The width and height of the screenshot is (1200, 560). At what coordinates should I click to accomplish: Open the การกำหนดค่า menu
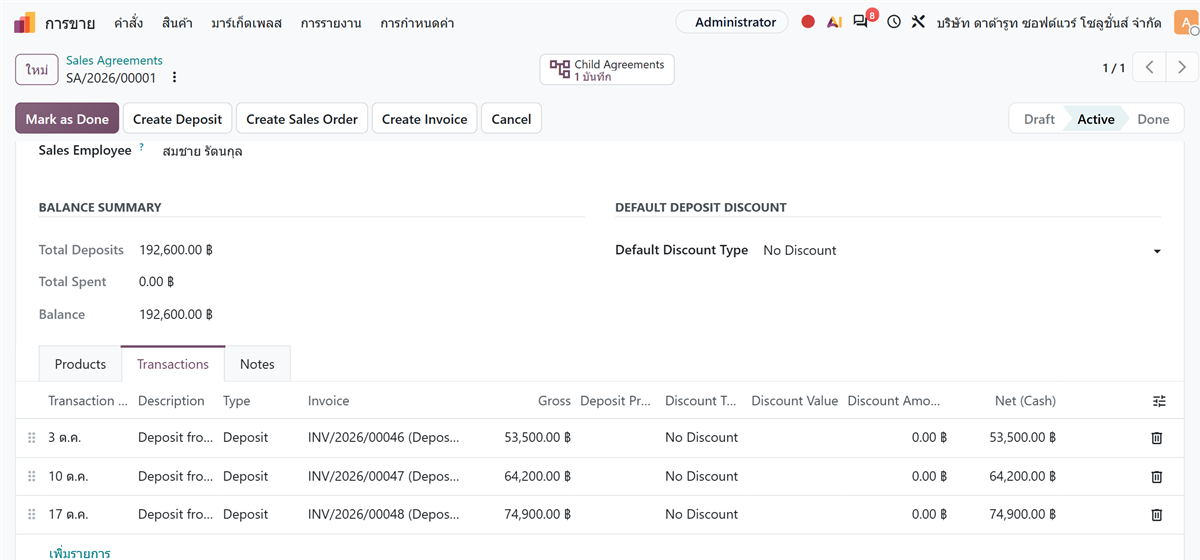(x=417, y=22)
